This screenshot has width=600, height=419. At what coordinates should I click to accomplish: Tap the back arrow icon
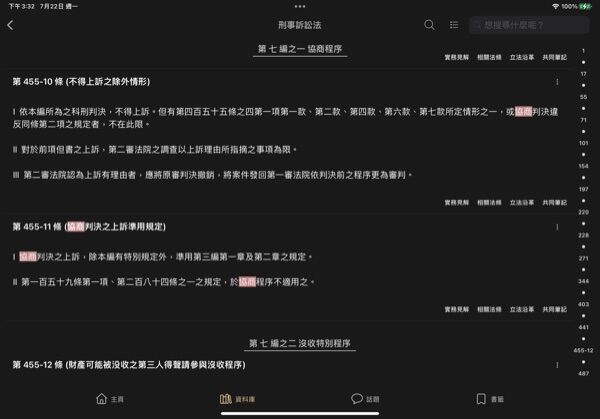(10, 25)
